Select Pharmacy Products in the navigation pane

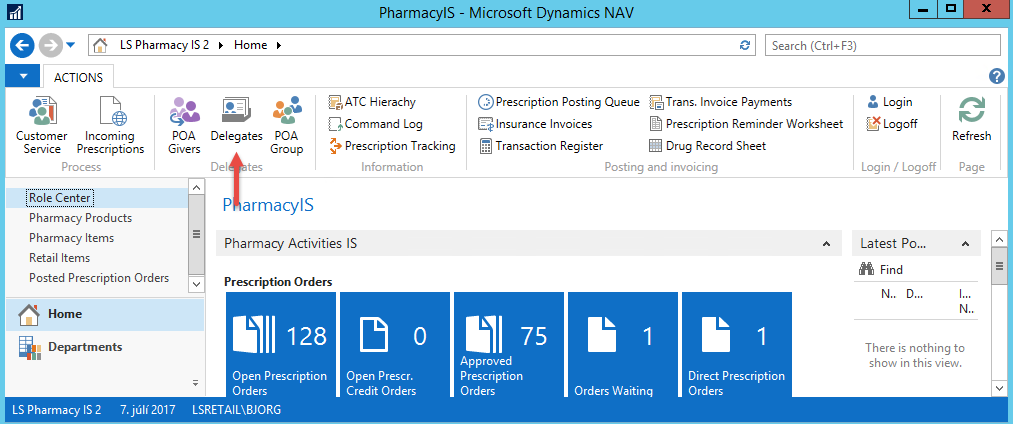pos(80,218)
